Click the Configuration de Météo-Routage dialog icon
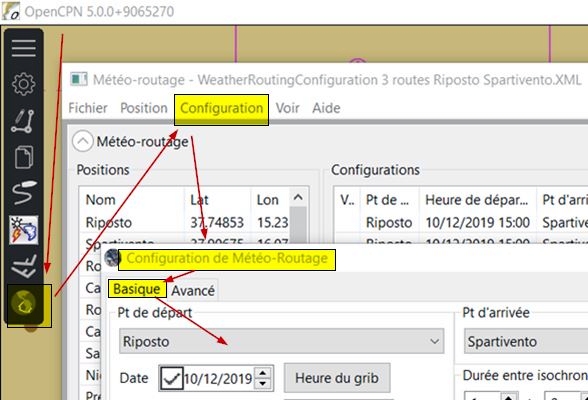 pos(112,258)
